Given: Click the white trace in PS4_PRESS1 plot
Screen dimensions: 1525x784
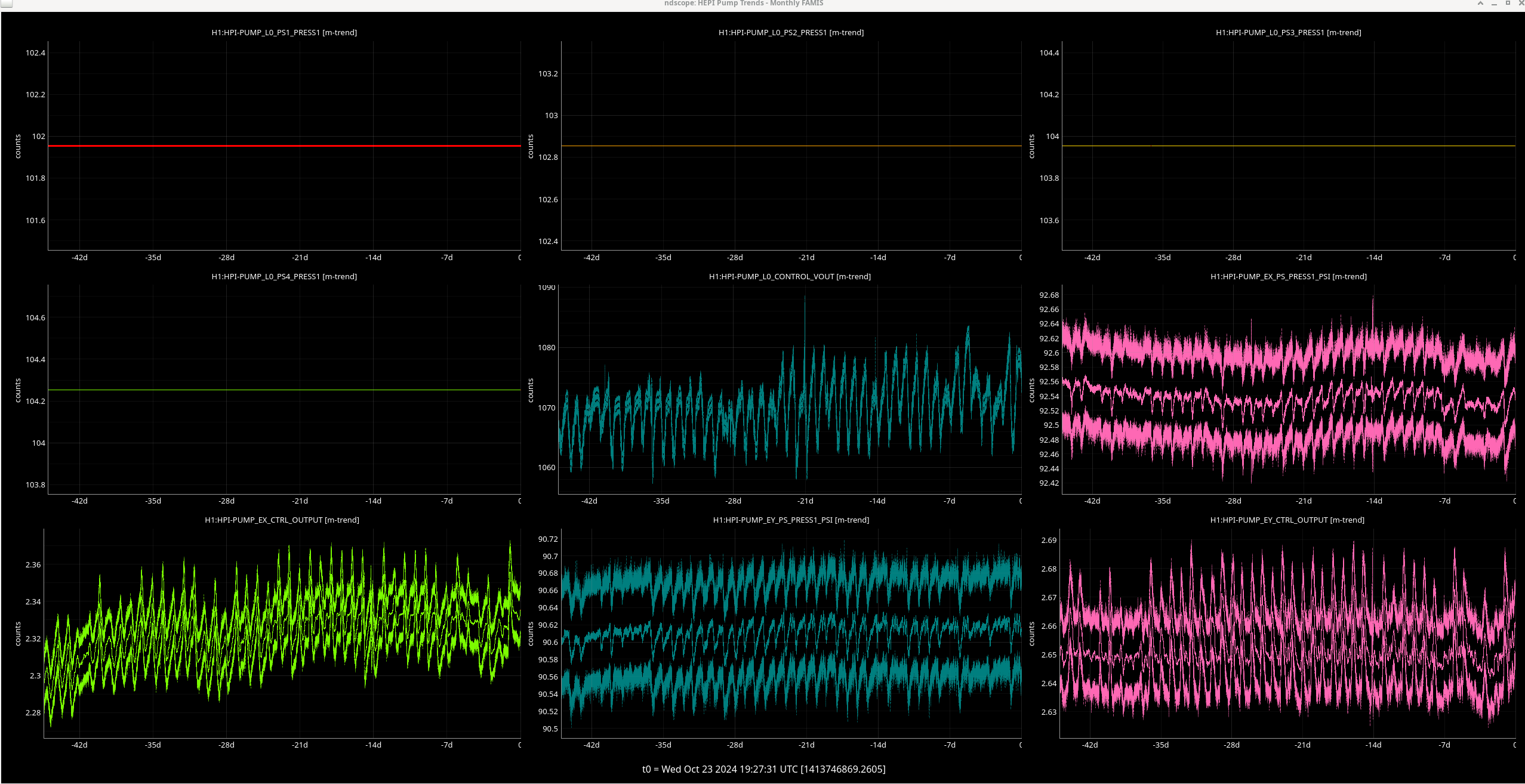Looking at the screenshot, I should pos(284,390).
